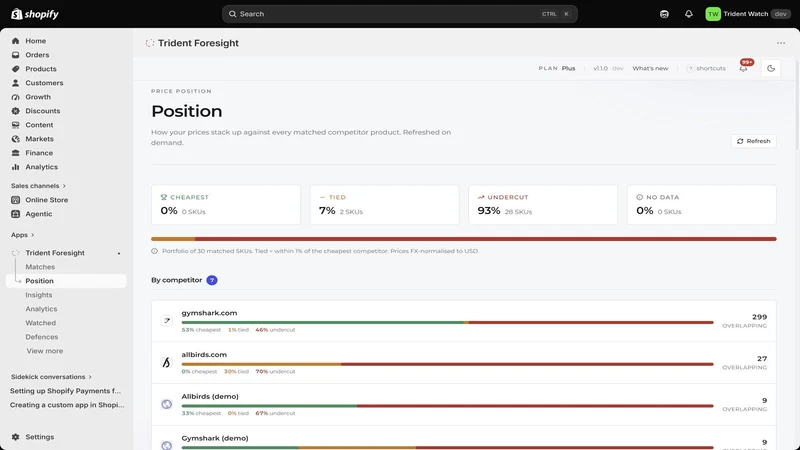This screenshot has width=800, height=450.
Task: Click the Customers person icon
Action: [15, 83]
